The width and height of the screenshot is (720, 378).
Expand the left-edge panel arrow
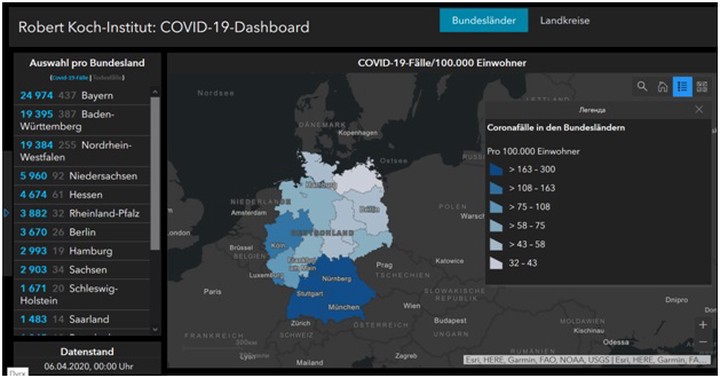(6, 213)
